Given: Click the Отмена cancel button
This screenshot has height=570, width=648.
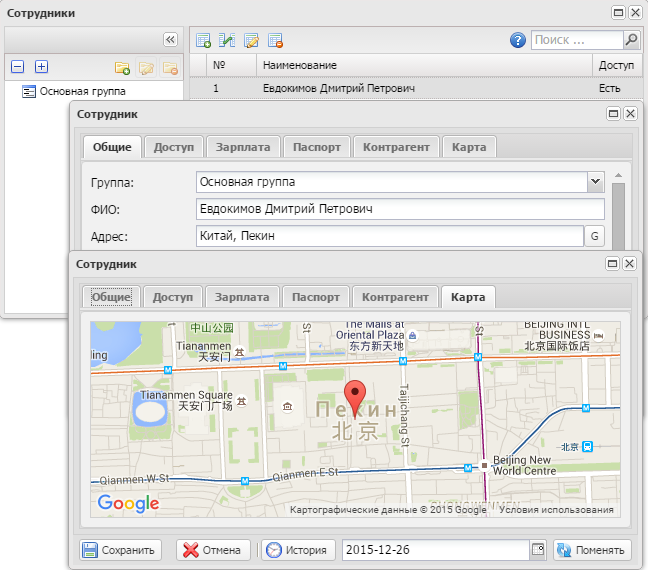Looking at the screenshot, I should (213, 550).
